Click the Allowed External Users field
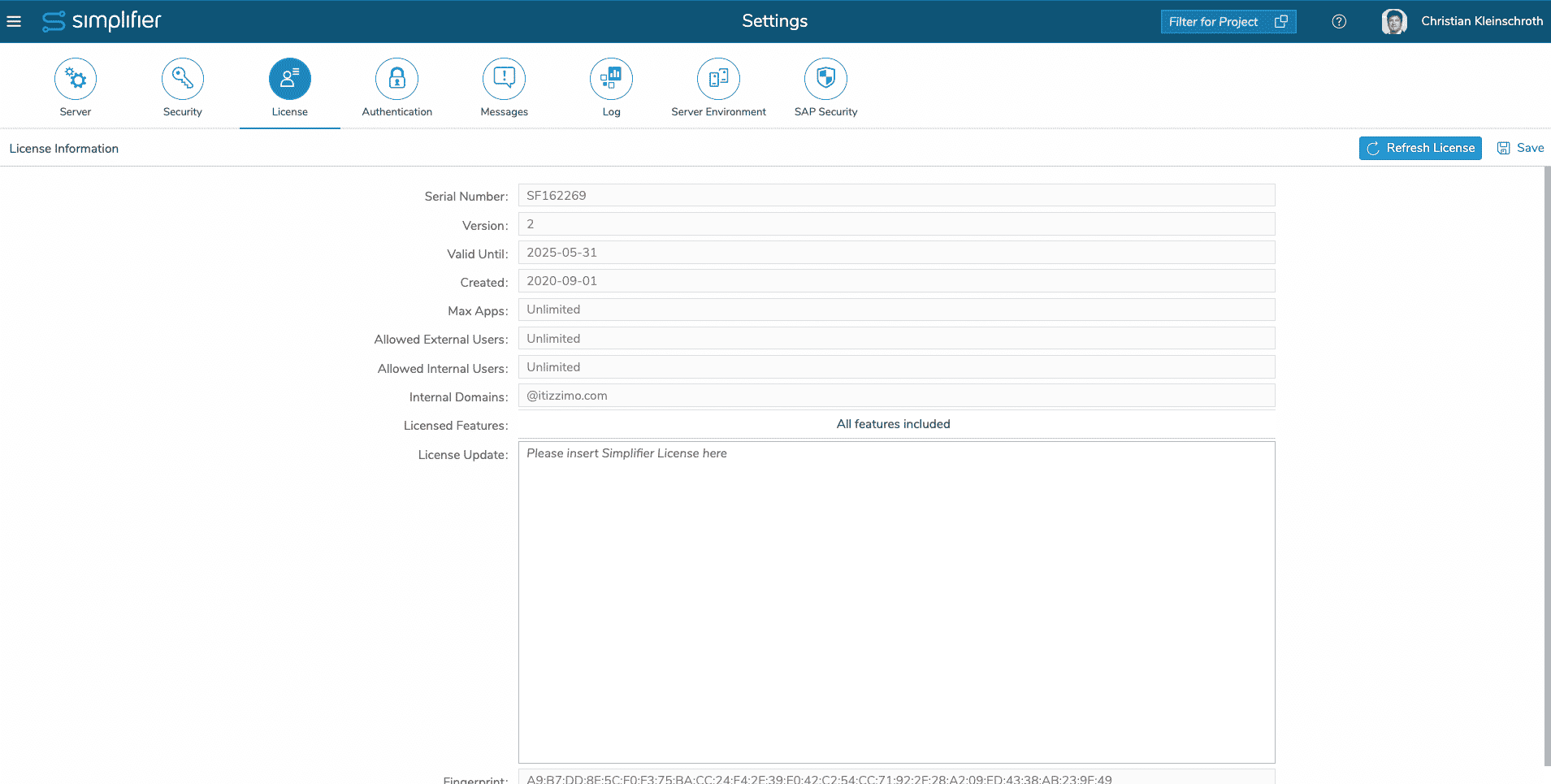1551x784 pixels. point(897,338)
